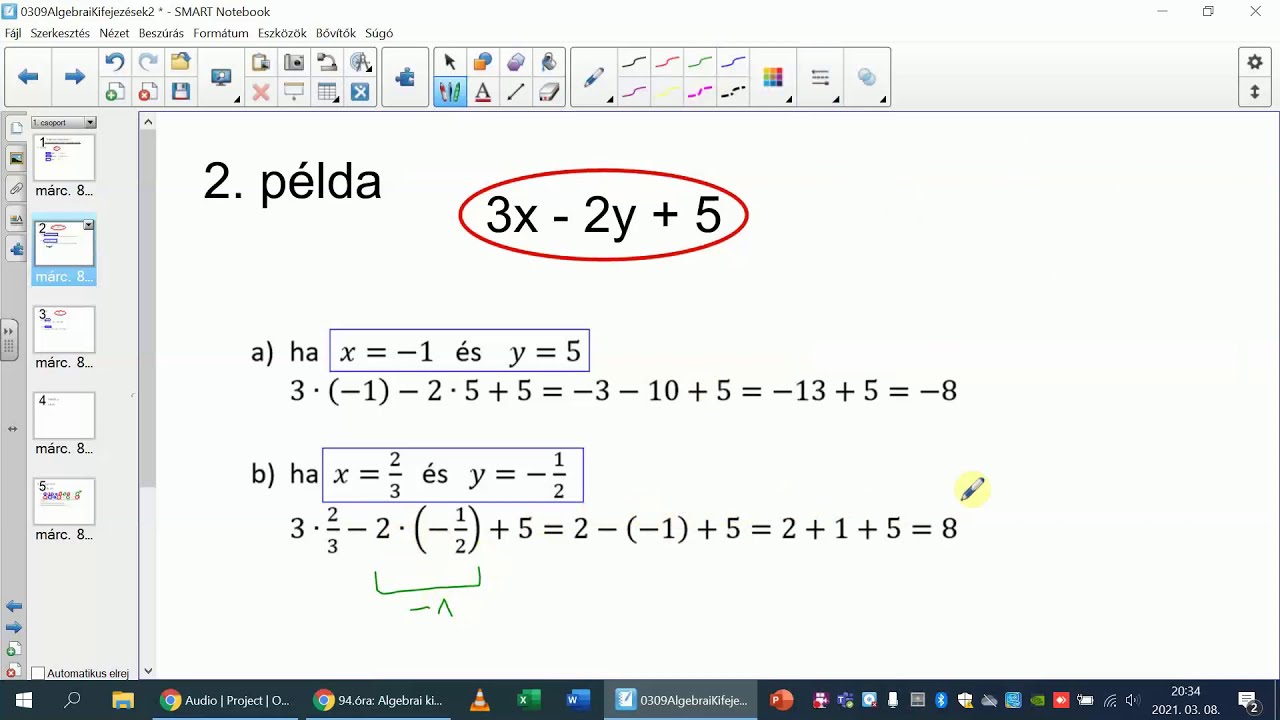Select the Lines tool
This screenshot has height=720, width=1280.
click(516, 92)
